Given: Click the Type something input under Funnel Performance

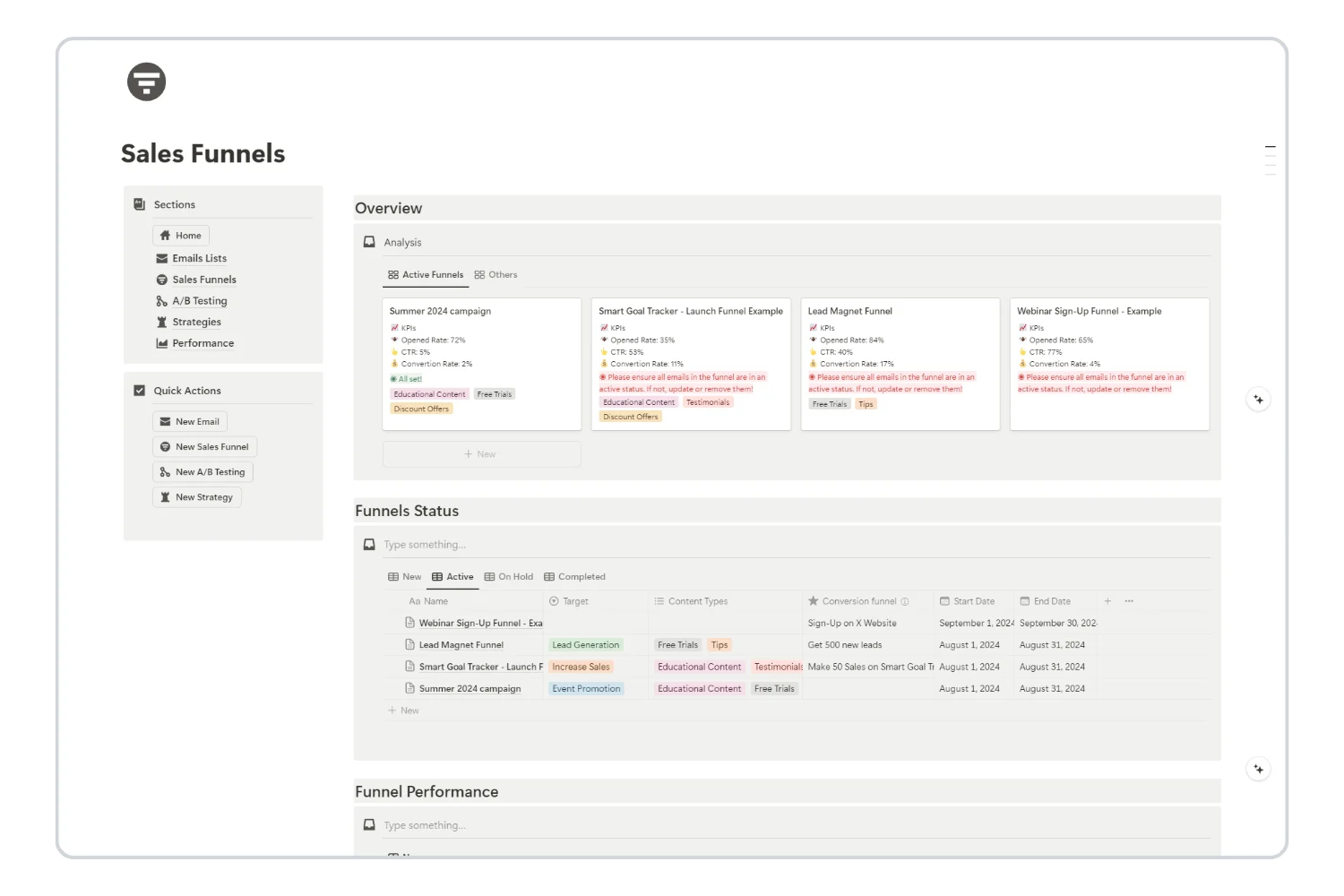Looking at the screenshot, I should pos(426,824).
